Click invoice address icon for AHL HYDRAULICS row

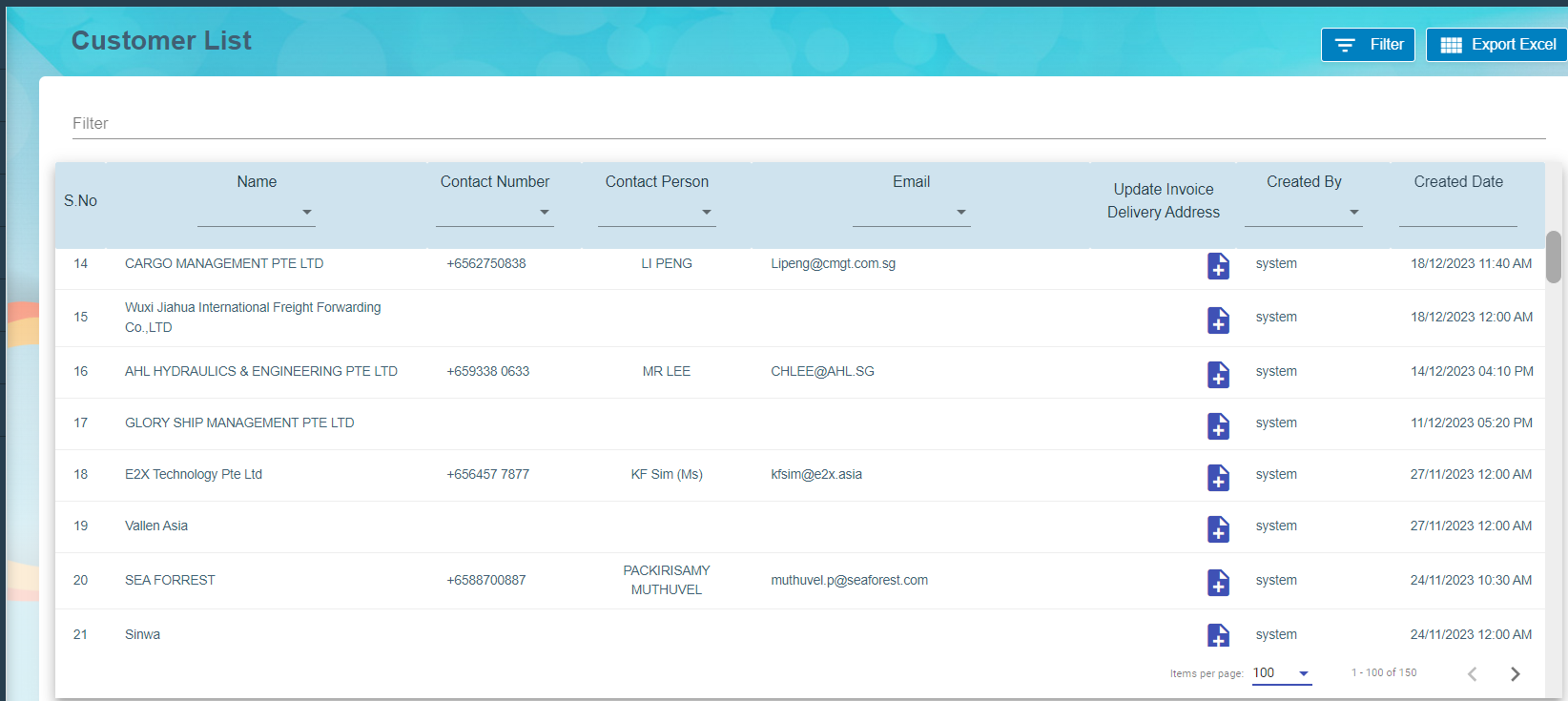coord(1218,374)
